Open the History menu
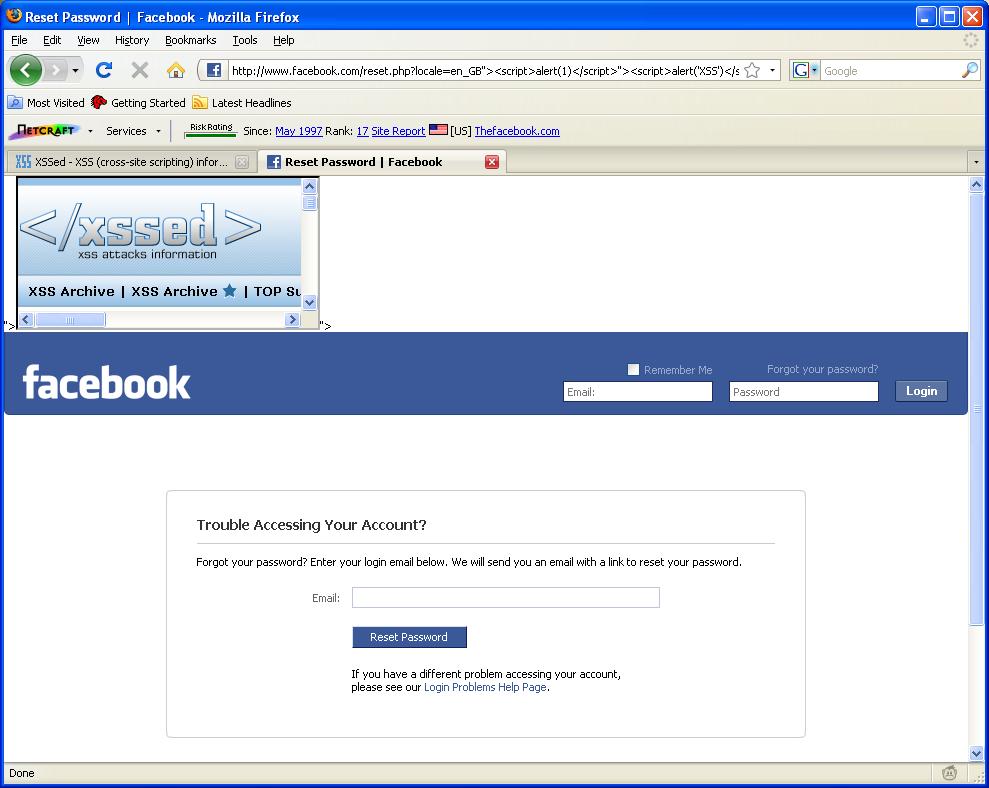The height and width of the screenshot is (788, 989). point(132,40)
